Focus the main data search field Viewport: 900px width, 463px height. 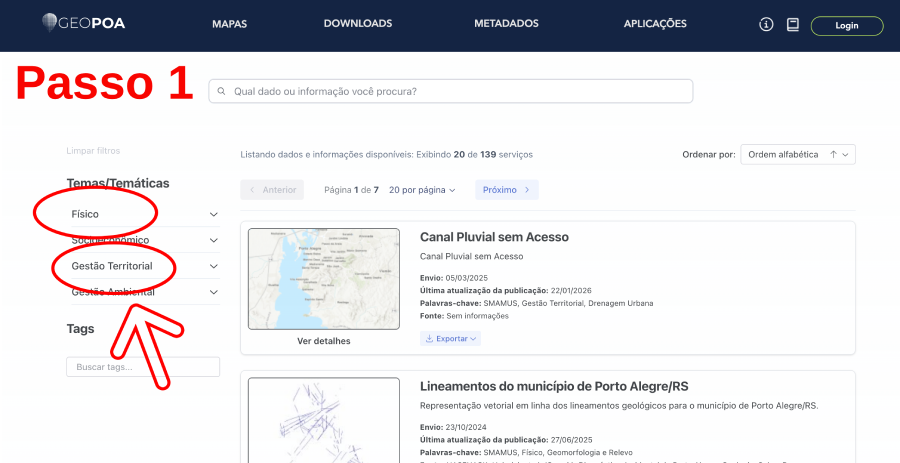tap(451, 91)
